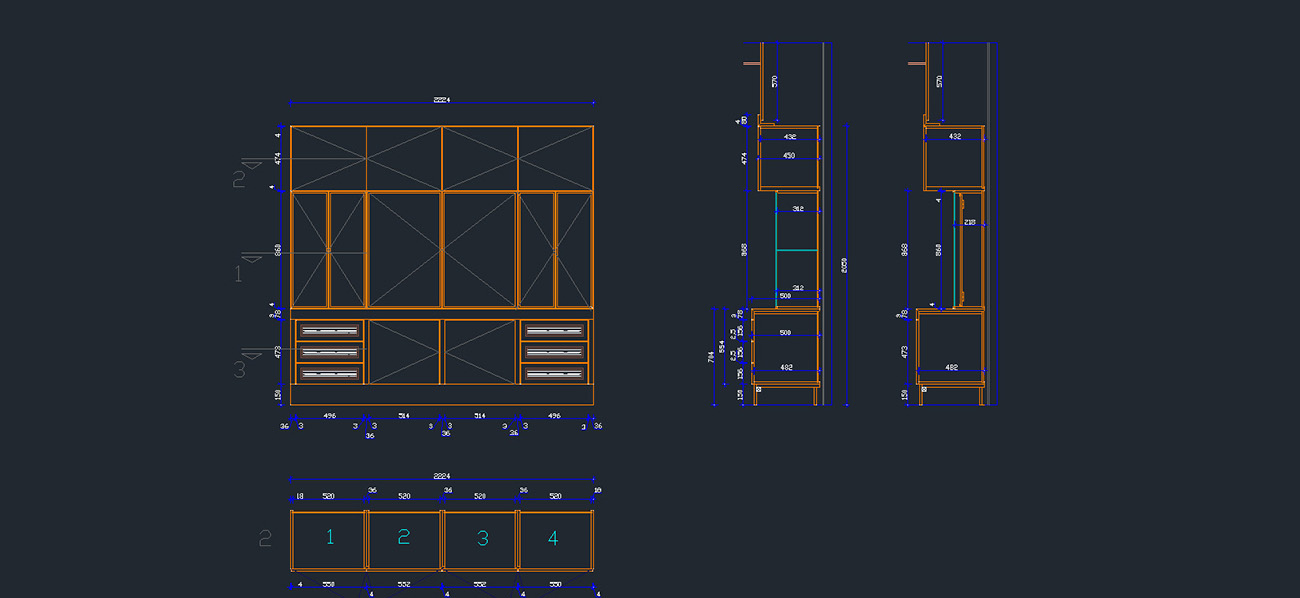Select cyan number 4 in the plan view
Image resolution: width=1300 pixels, height=598 pixels.
pyautogui.click(x=553, y=538)
